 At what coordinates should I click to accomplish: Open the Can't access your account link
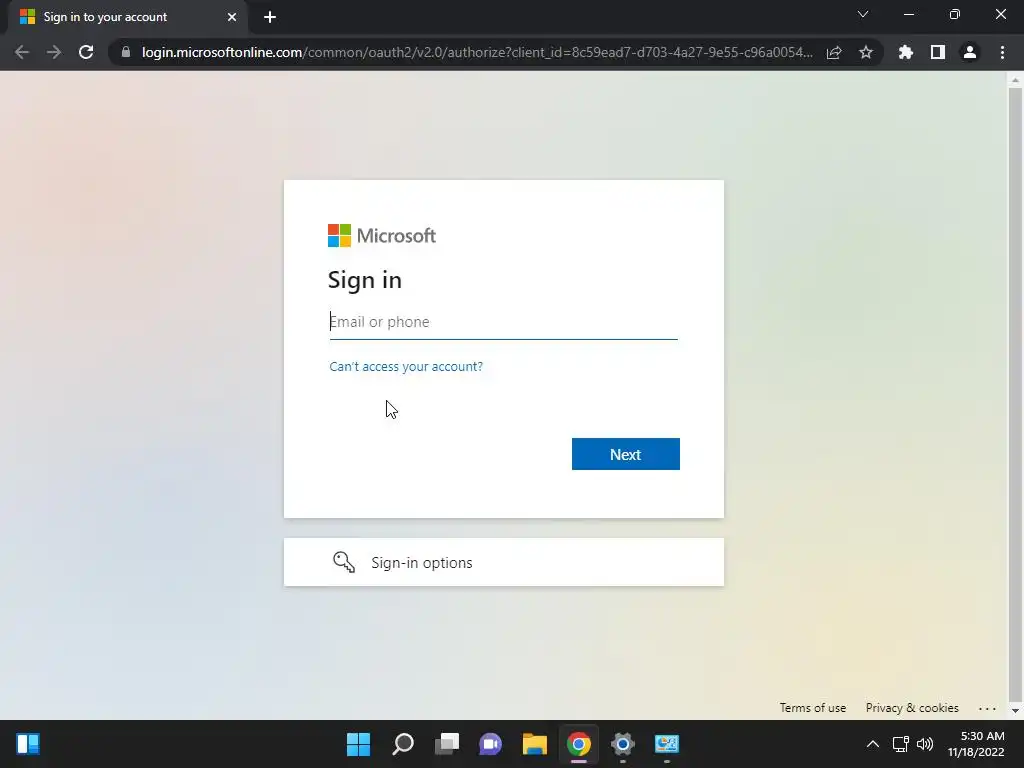tap(406, 366)
